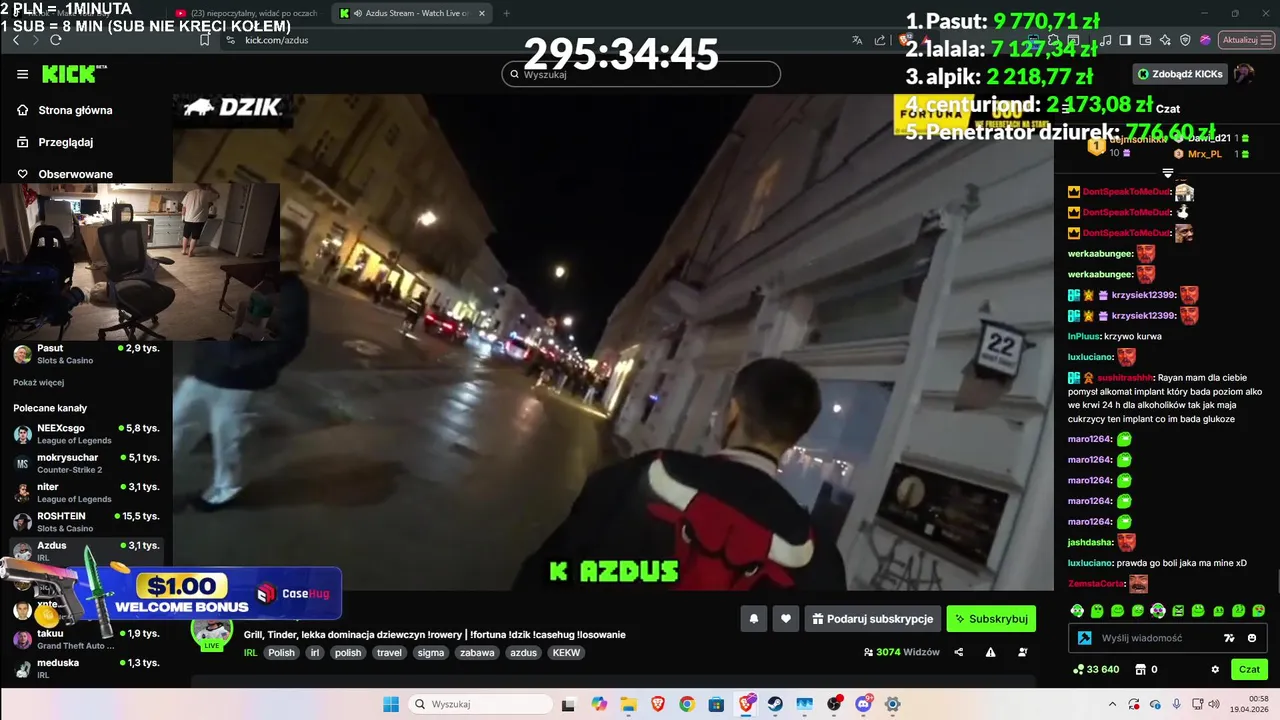The width and height of the screenshot is (1280, 720).
Task: Open chat settings gear icon
Action: click(1216, 669)
